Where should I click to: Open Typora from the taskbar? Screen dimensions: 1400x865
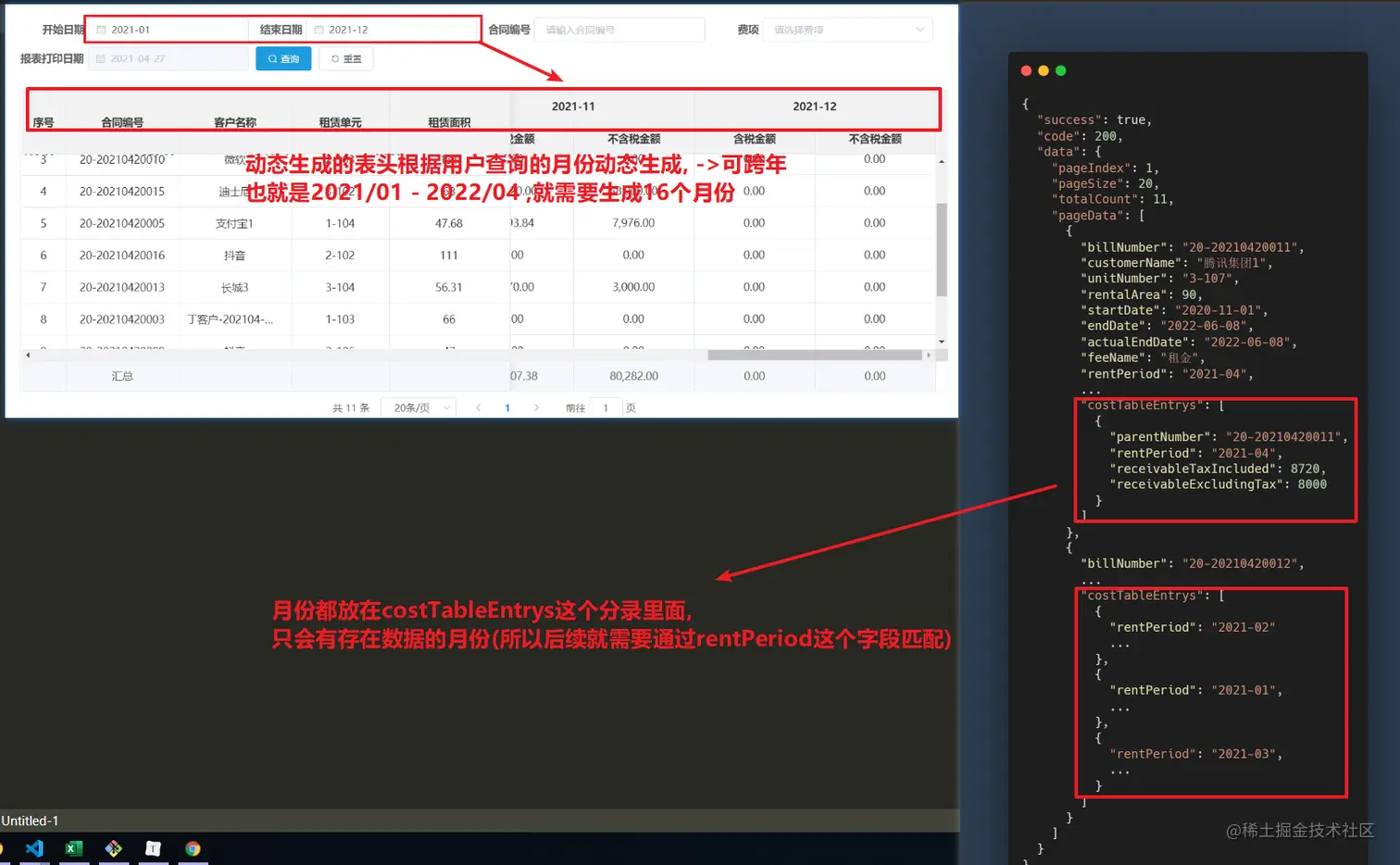pyautogui.click(x=153, y=848)
